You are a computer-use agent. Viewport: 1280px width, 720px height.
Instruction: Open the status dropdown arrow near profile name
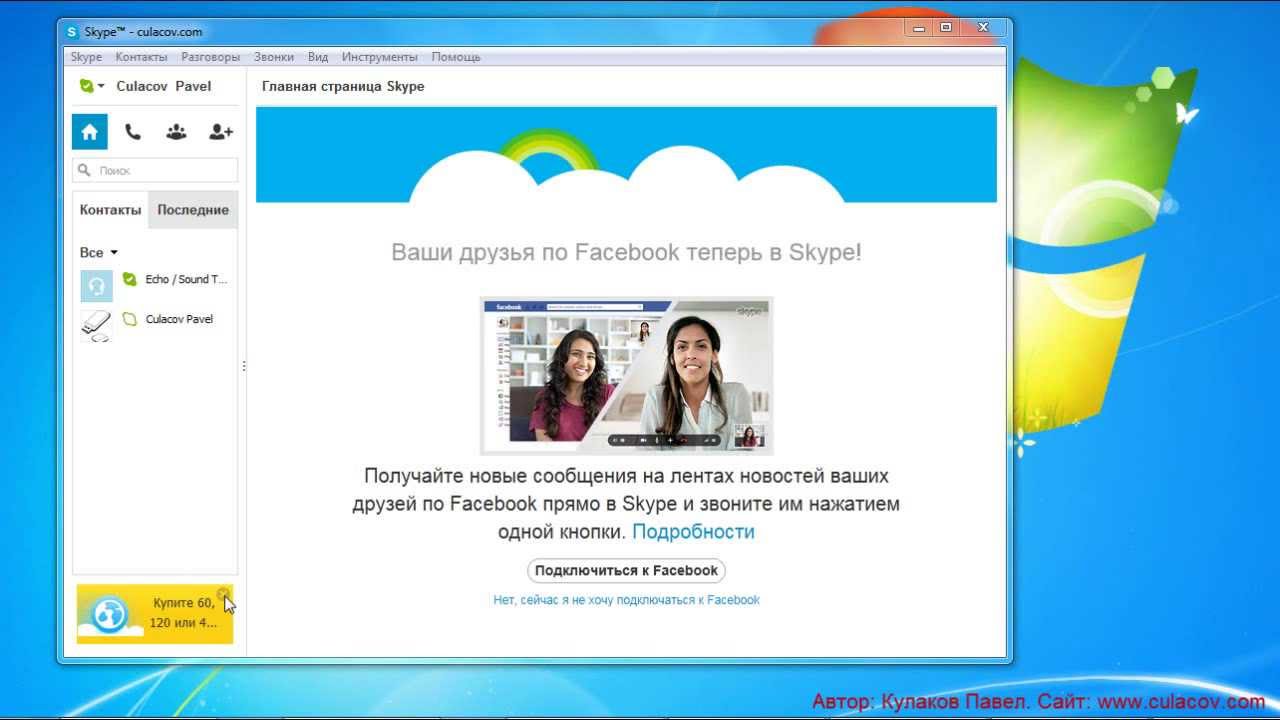(x=101, y=87)
